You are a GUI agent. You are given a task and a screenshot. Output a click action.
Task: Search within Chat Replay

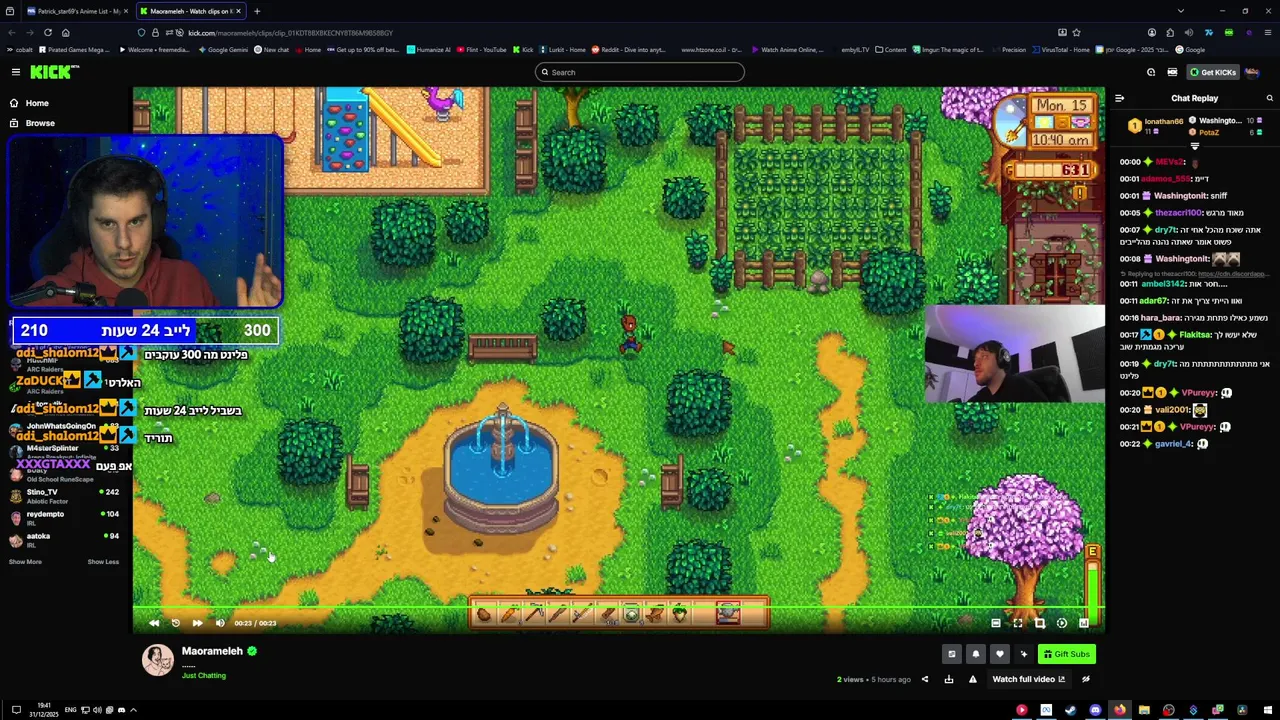point(1270,98)
